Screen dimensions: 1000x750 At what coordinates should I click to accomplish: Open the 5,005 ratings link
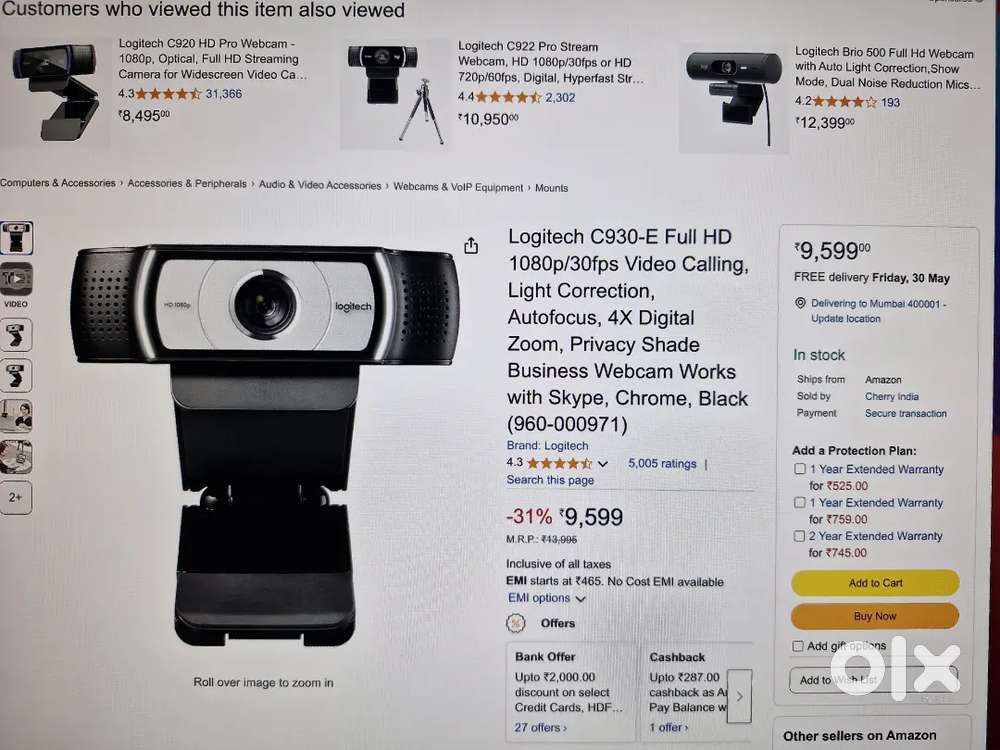(662, 464)
